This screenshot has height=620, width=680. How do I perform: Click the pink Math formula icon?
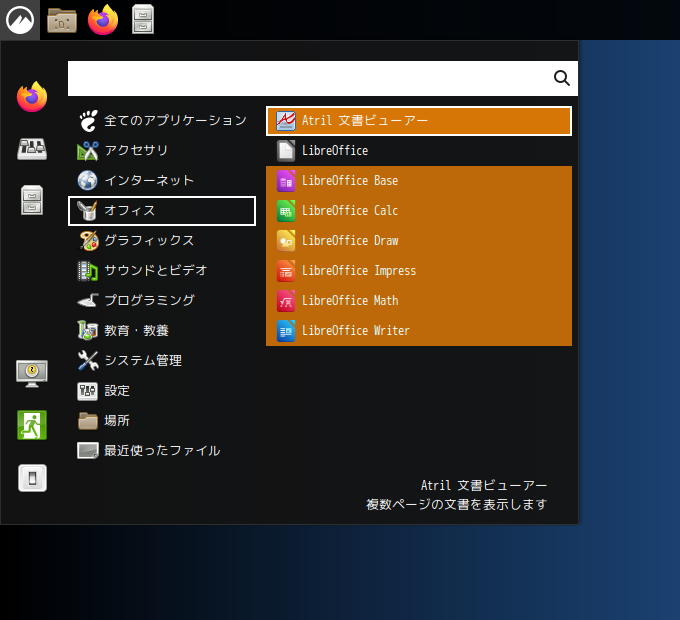click(286, 301)
